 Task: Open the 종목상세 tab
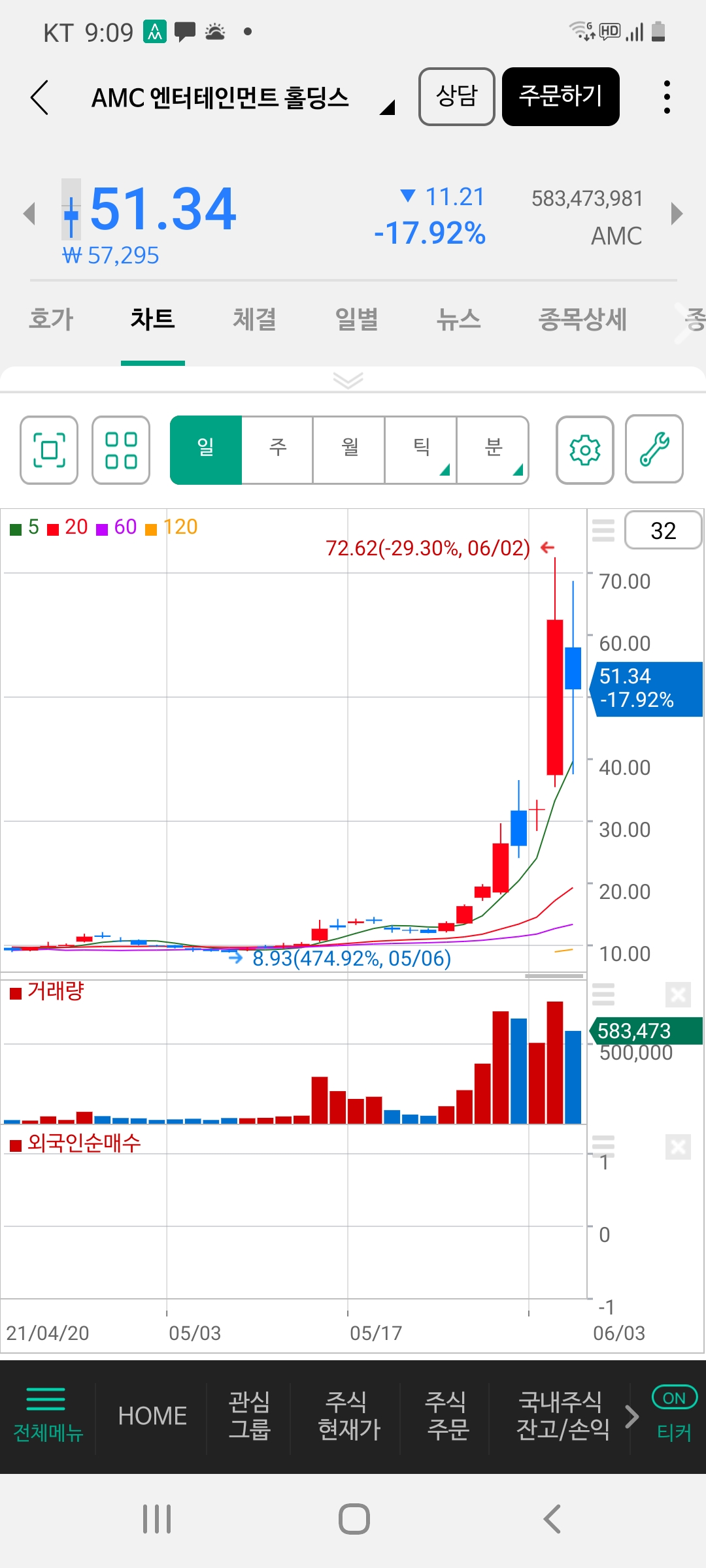click(x=582, y=319)
